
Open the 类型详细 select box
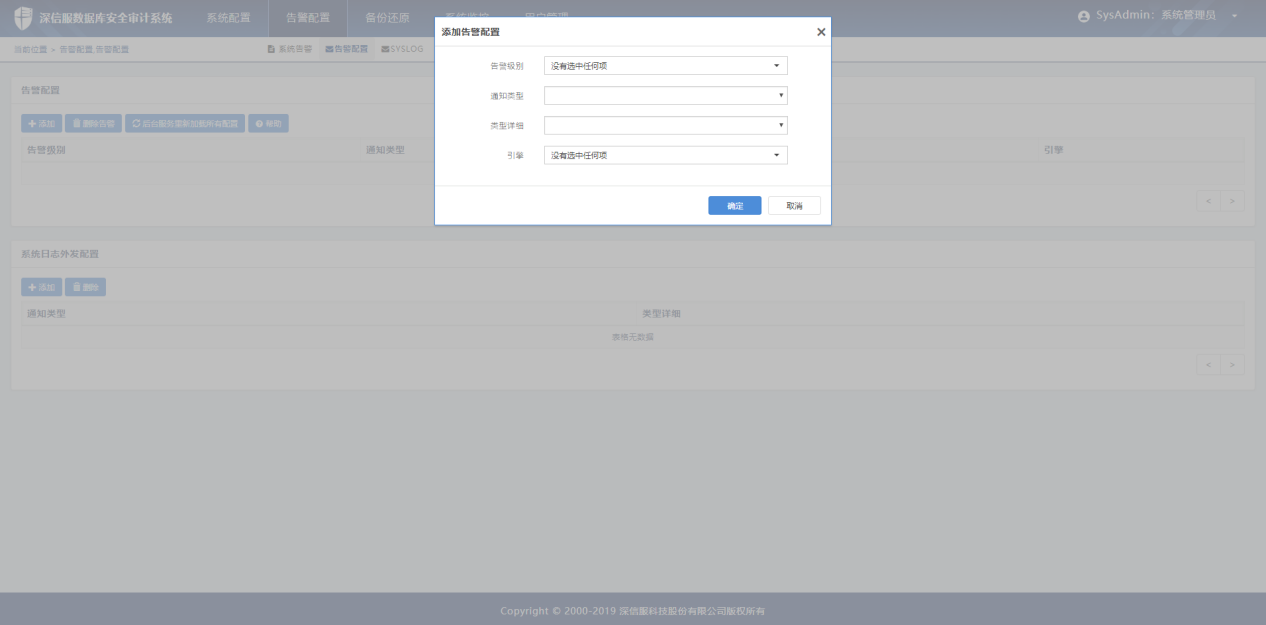(x=665, y=126)
